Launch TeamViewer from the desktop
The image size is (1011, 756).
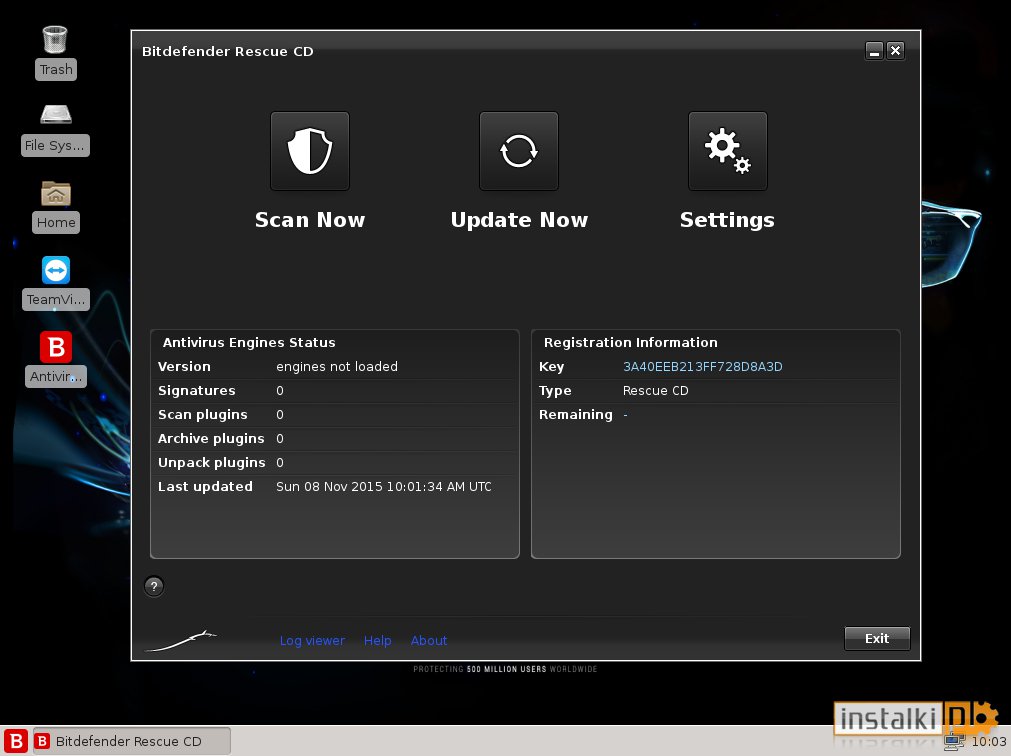[x=55, y=270]
